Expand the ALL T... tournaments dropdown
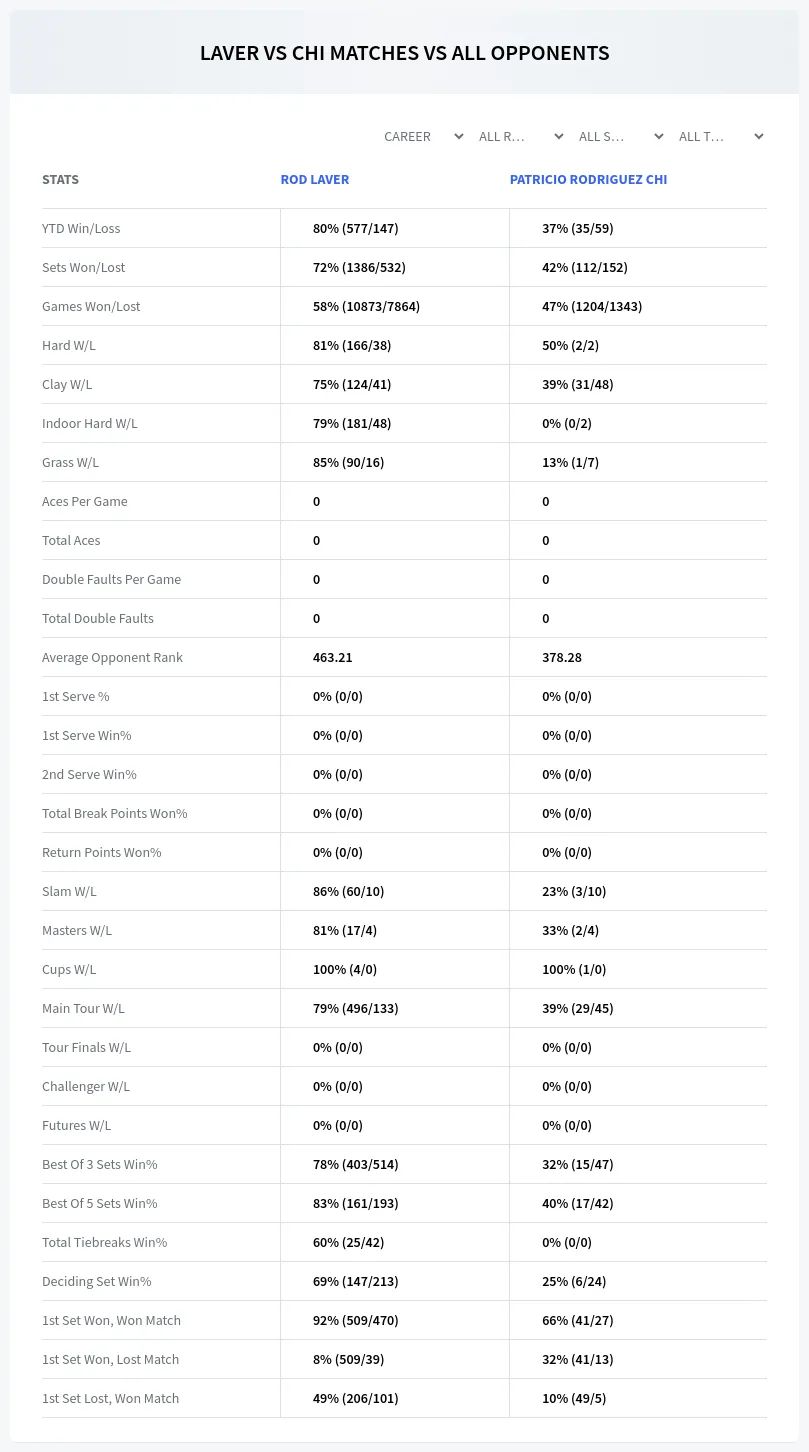The width and height of the screenshot is (809, 1452). [721, 136]
